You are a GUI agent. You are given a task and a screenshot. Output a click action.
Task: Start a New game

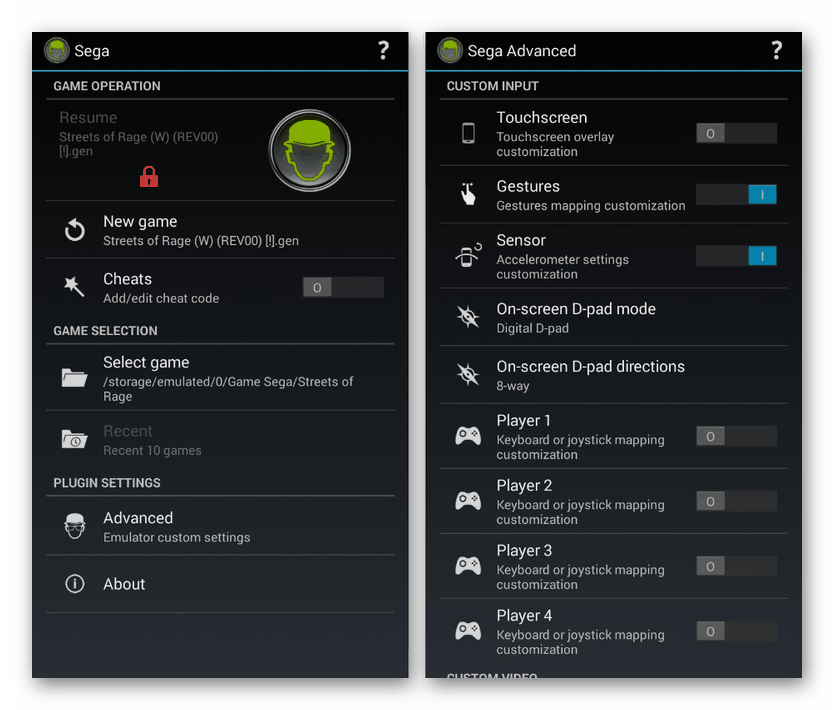[x=220, y=230]
